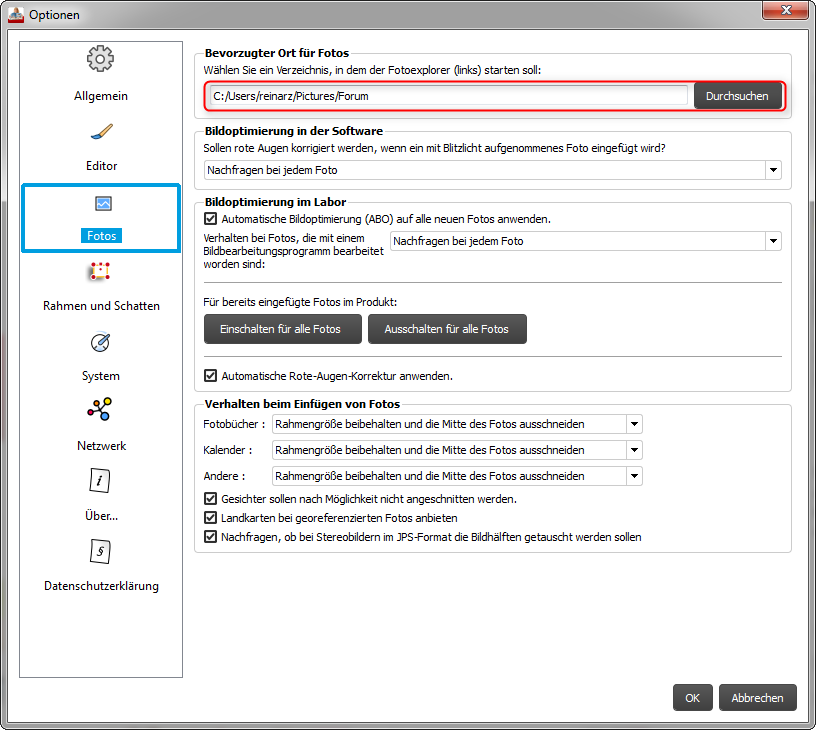Expand the red-eye correction dropdown in Bildoptimierung in der Software
The height and width of the screenshot is (730, 816).
coord(773,171)
